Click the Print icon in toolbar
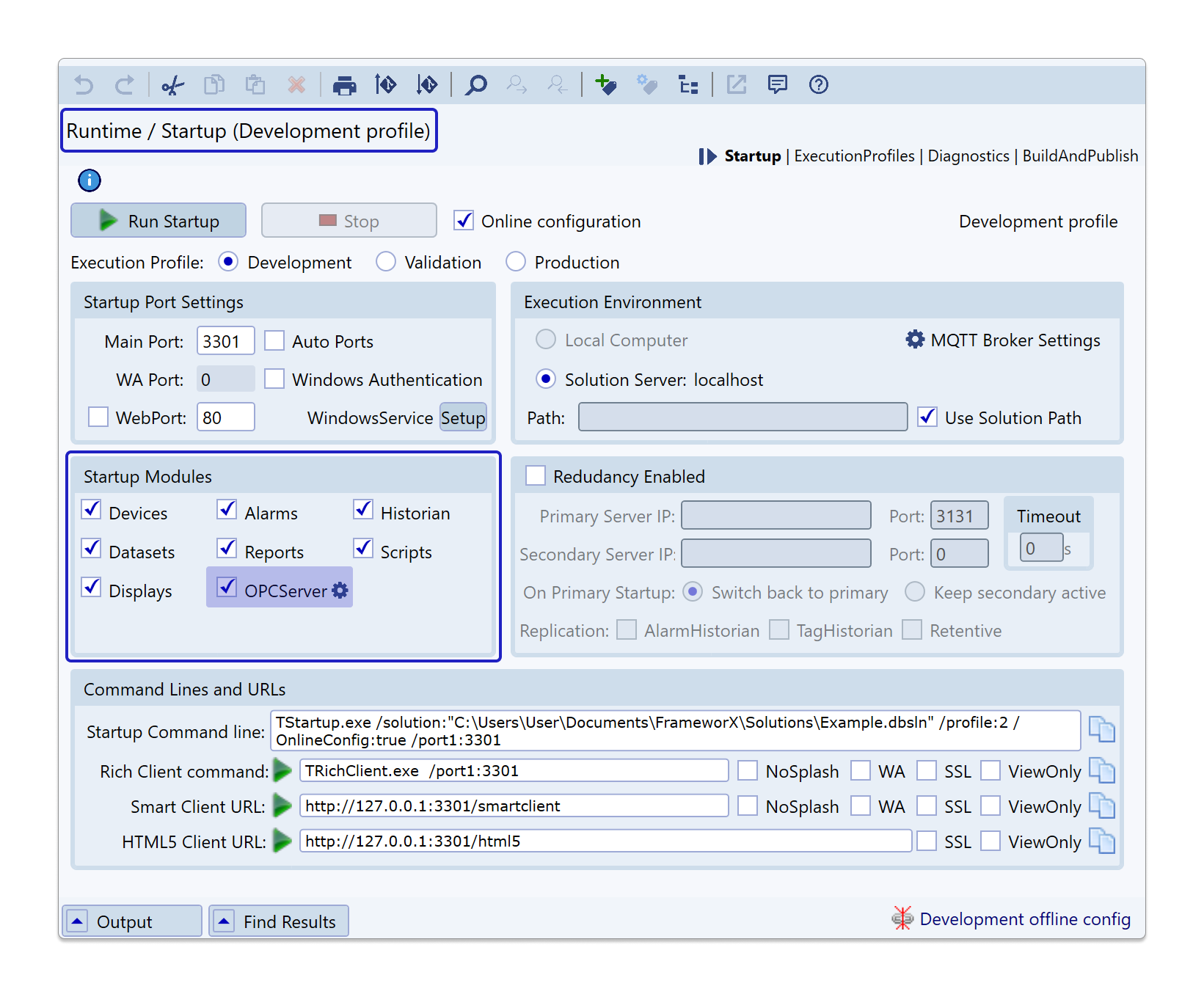 (344, 85)
